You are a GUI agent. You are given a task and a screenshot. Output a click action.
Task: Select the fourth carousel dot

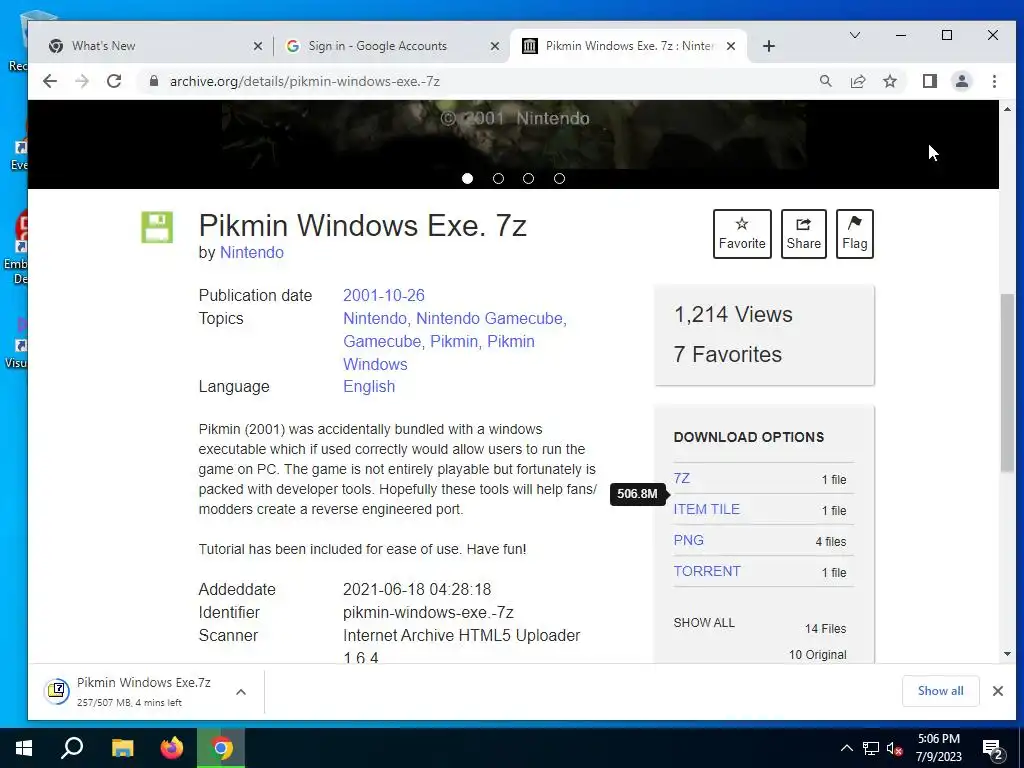559,178
